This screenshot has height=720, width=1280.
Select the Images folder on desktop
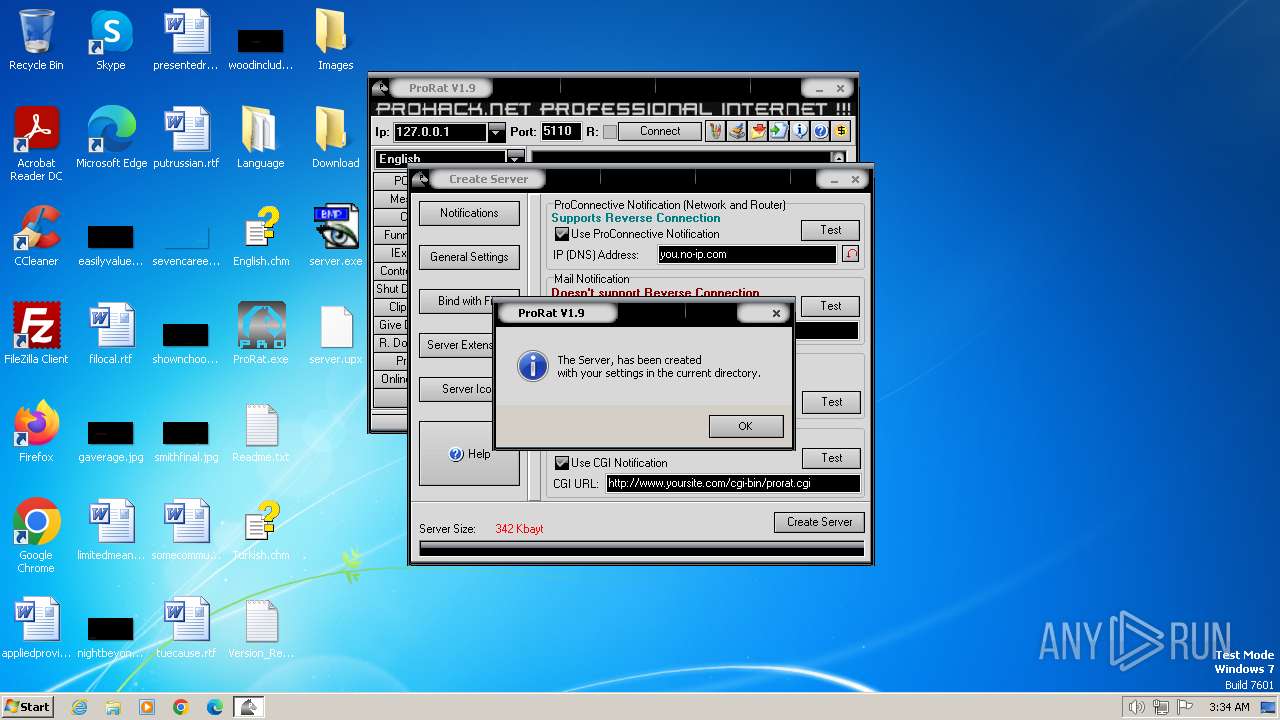tap(336, 40)
